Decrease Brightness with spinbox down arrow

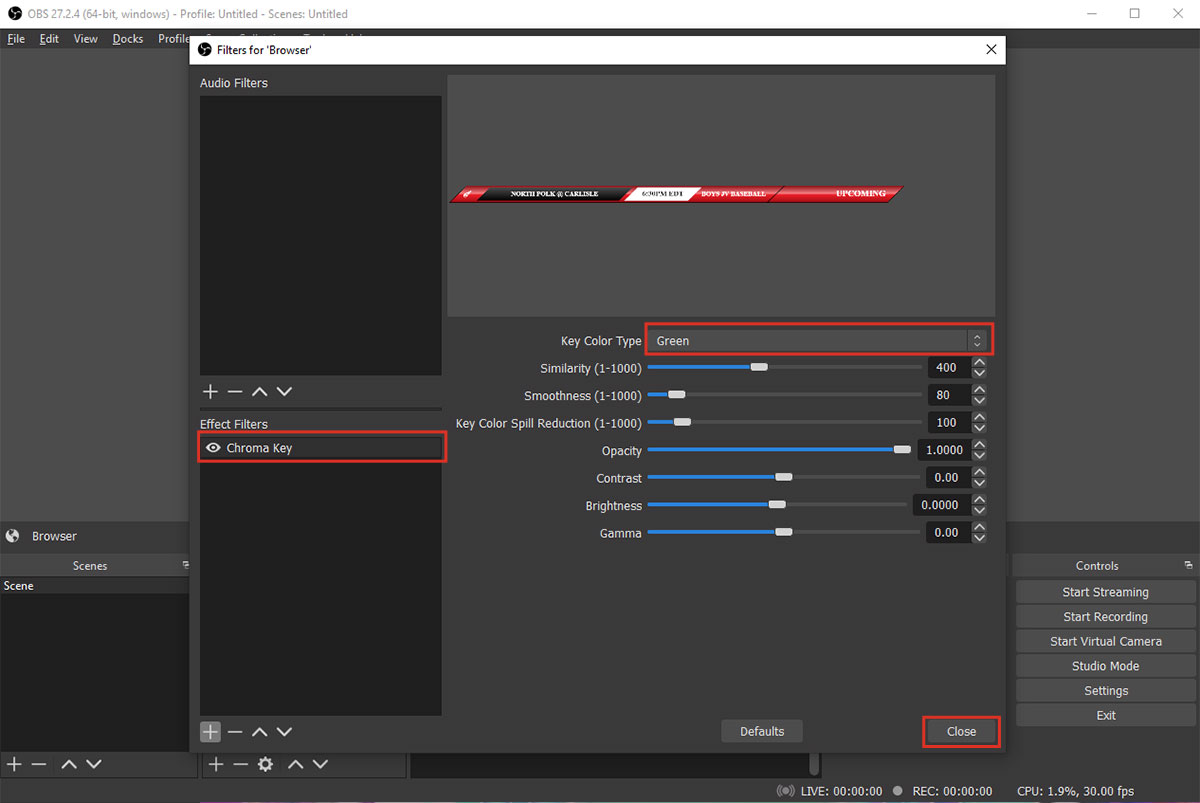coord(980,511)
